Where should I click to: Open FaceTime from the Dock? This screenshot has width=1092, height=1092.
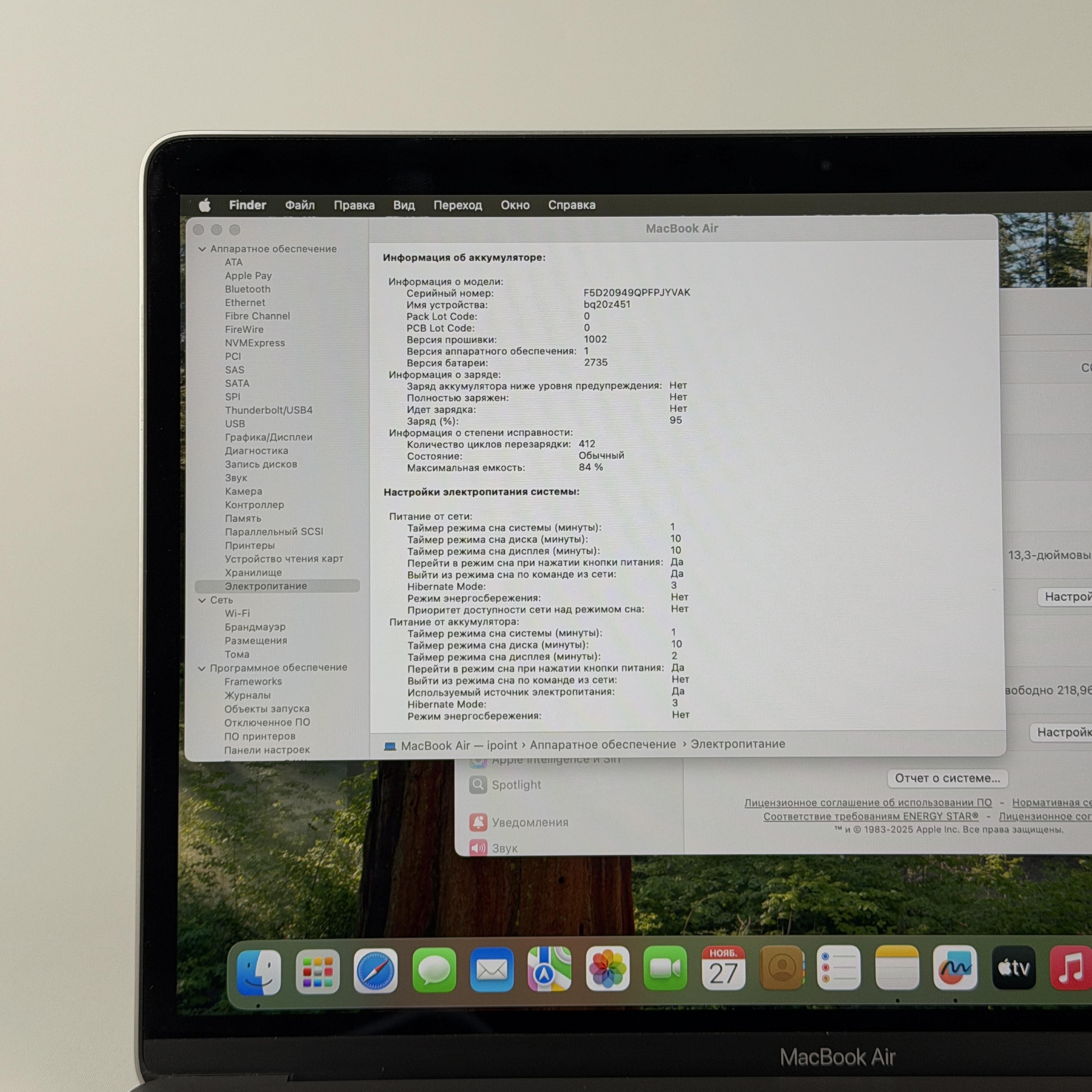click(665, 969)
